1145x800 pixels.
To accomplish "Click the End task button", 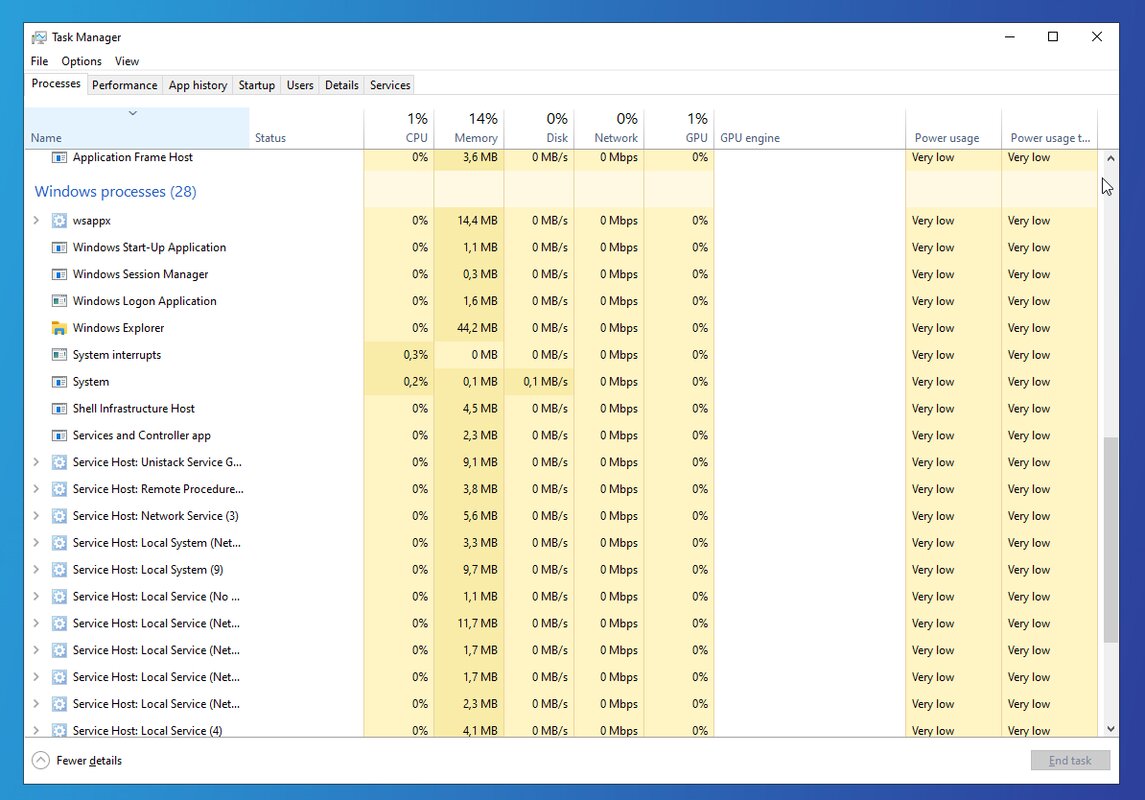I will (1070, 761).
